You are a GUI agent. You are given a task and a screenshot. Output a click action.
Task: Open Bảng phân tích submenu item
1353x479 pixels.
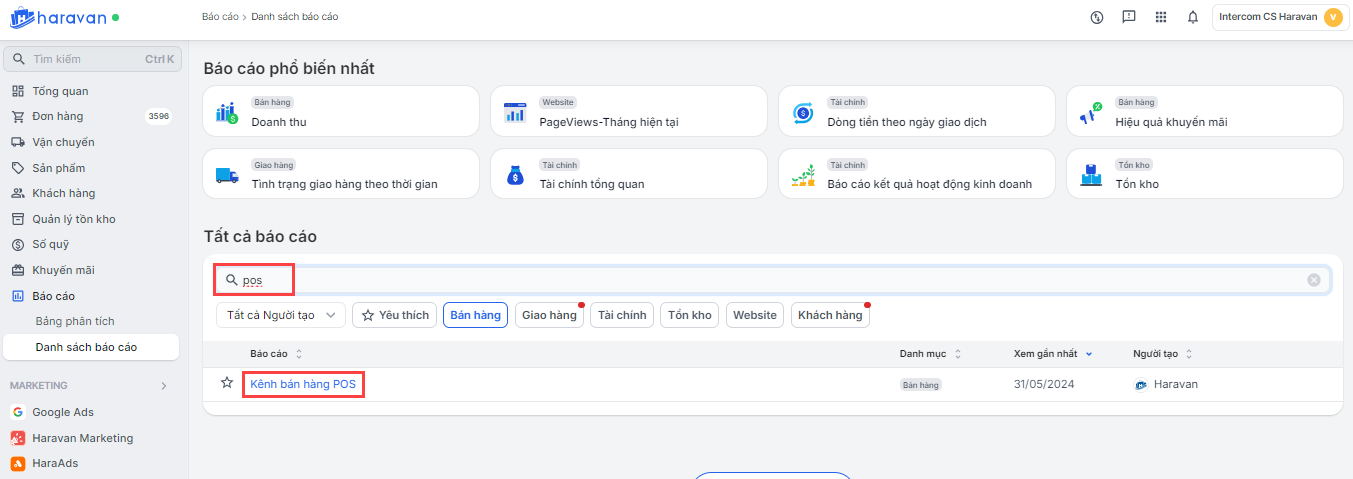pyautogui.click(x=75, y=321)
